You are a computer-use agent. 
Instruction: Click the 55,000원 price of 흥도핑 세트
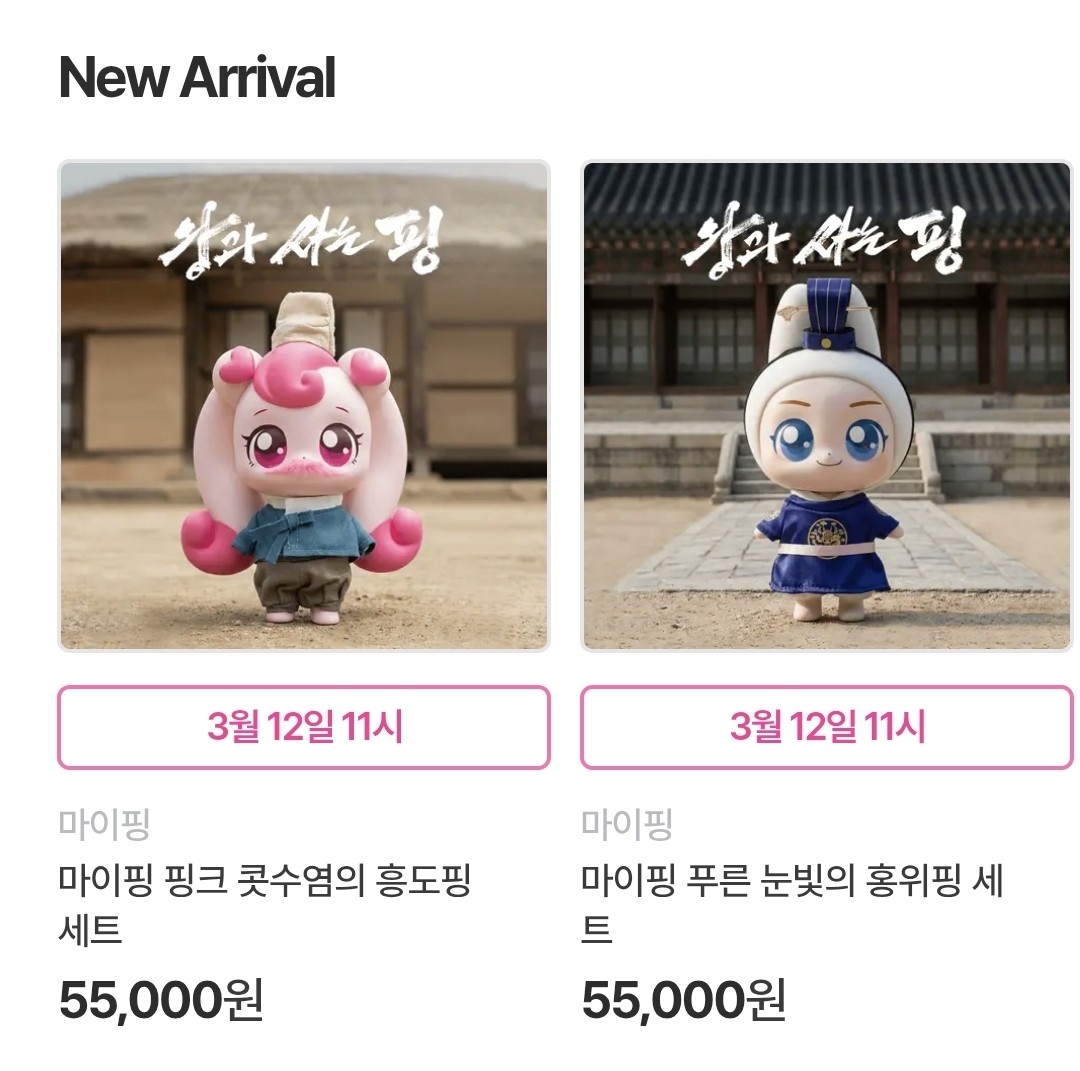(x=161, y=1000)
